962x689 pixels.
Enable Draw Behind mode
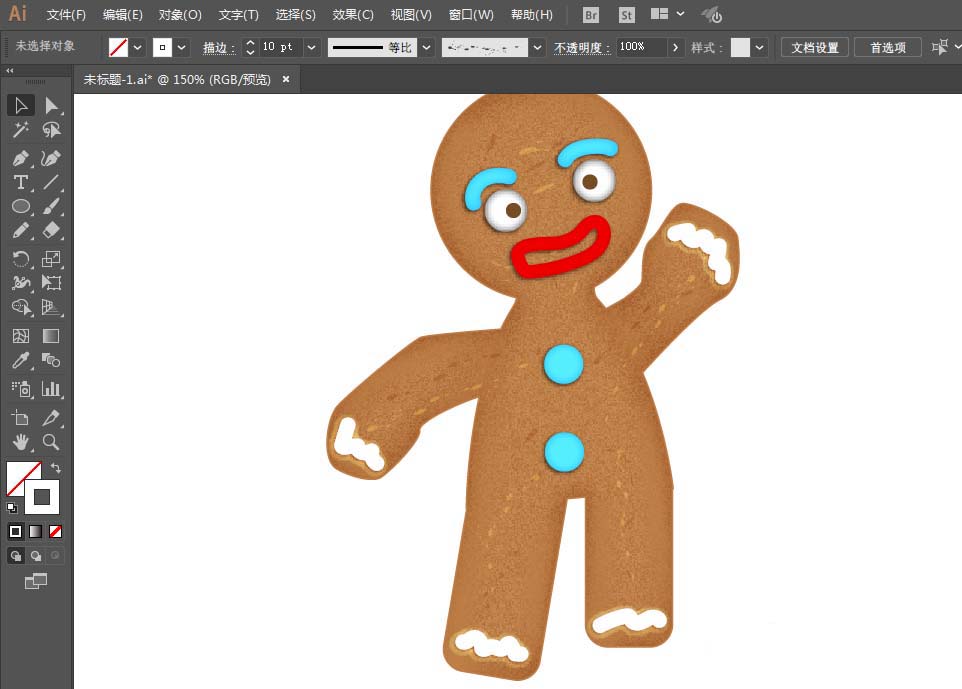click(x=36, y=556)
